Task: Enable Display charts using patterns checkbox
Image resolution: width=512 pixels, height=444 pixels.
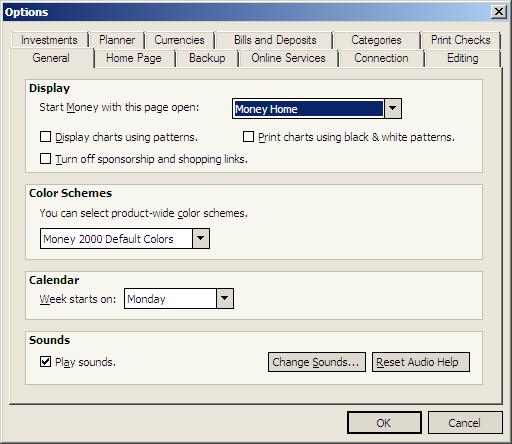Action: (x=45, y=137)
